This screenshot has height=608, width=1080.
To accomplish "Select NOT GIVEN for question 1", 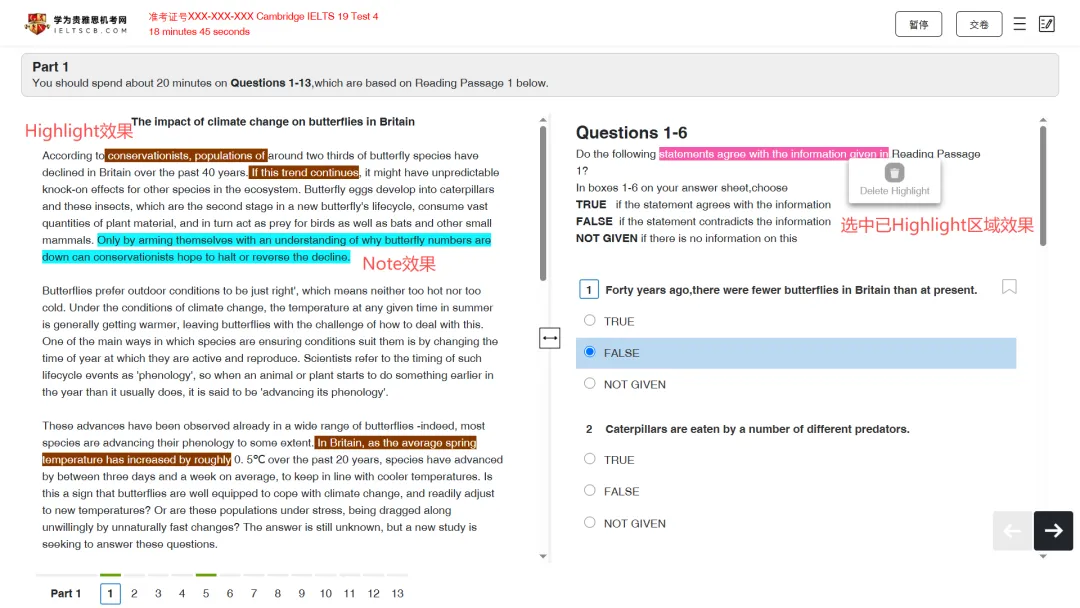I will (590, 384).
